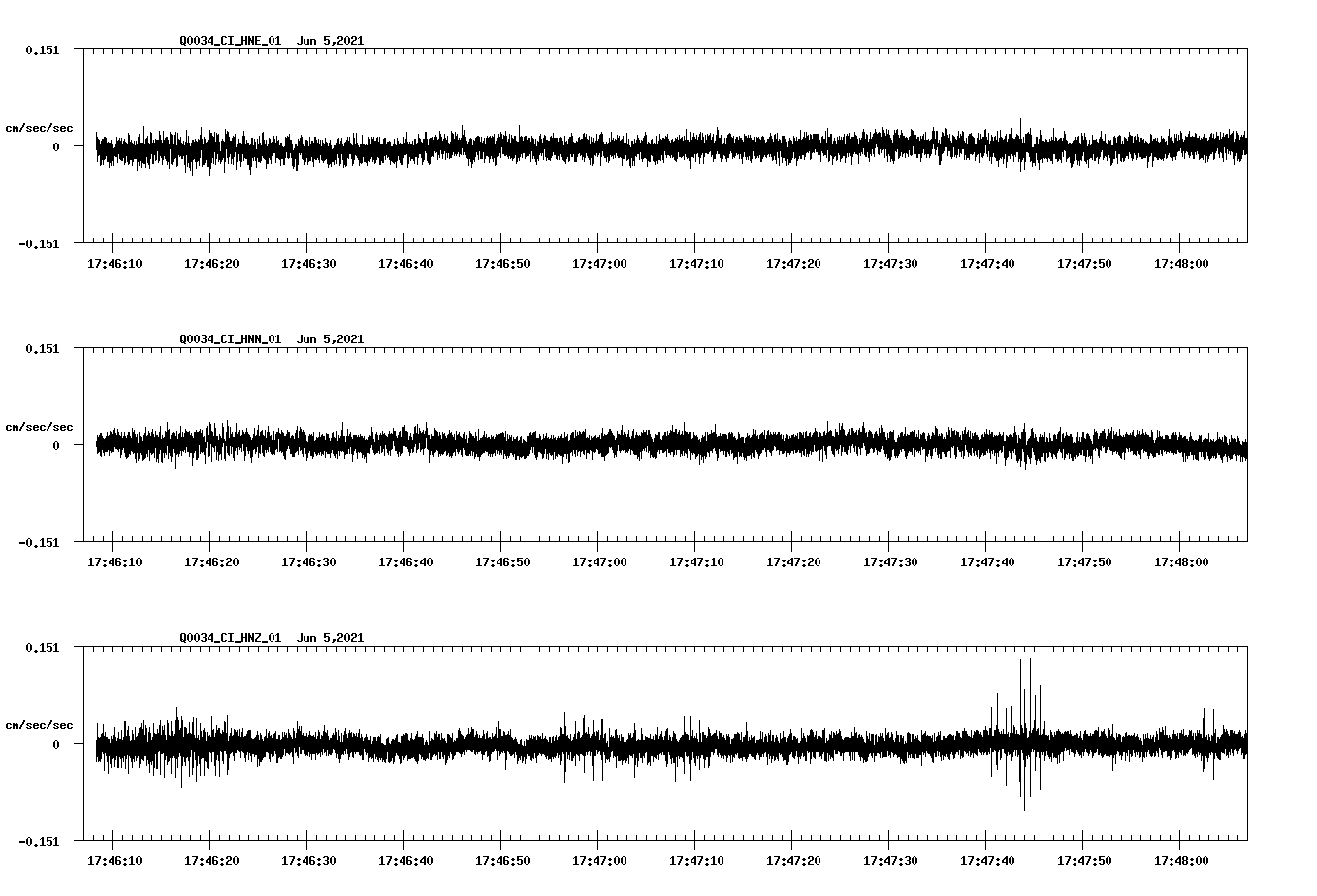Image resolution: width=1317 pixels, height=896 pixels.
Task: Select the -0.151 lower limit on the HNN axis
Action: coord(39,542)
